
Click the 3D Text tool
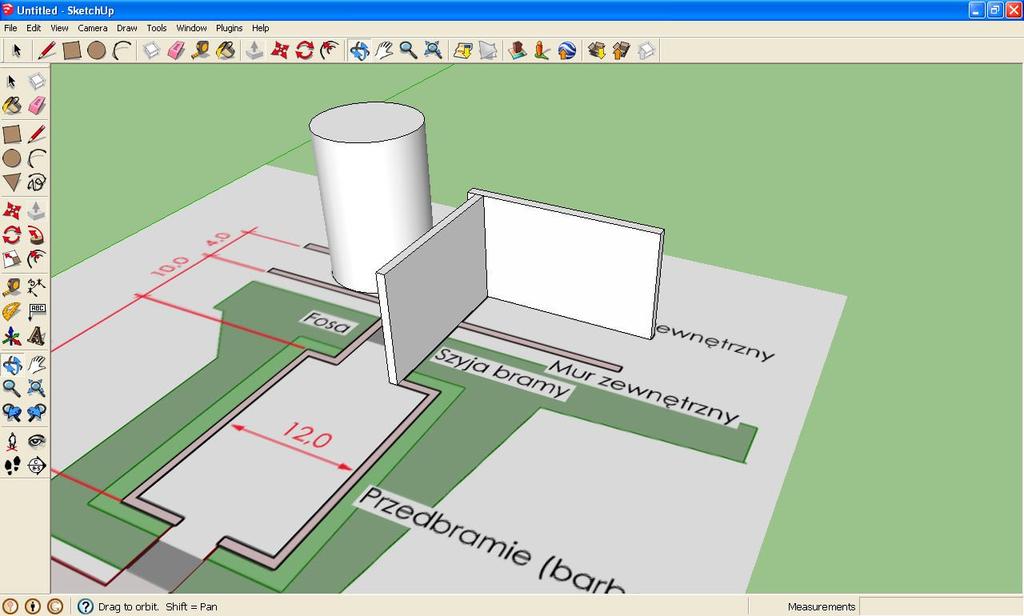(x=37, y=336)
